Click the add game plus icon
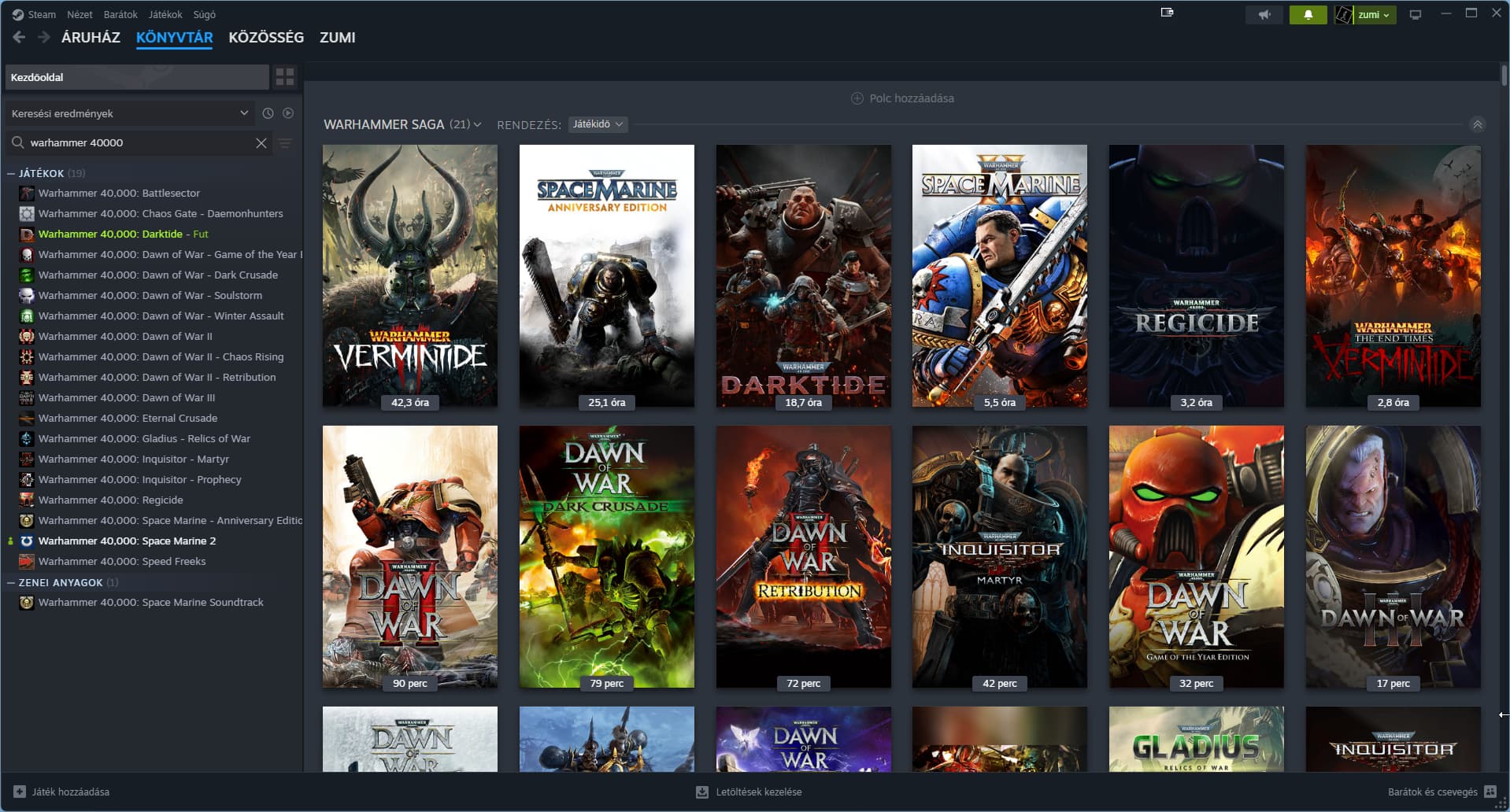The image size is (1510, 812). (20, 792)
